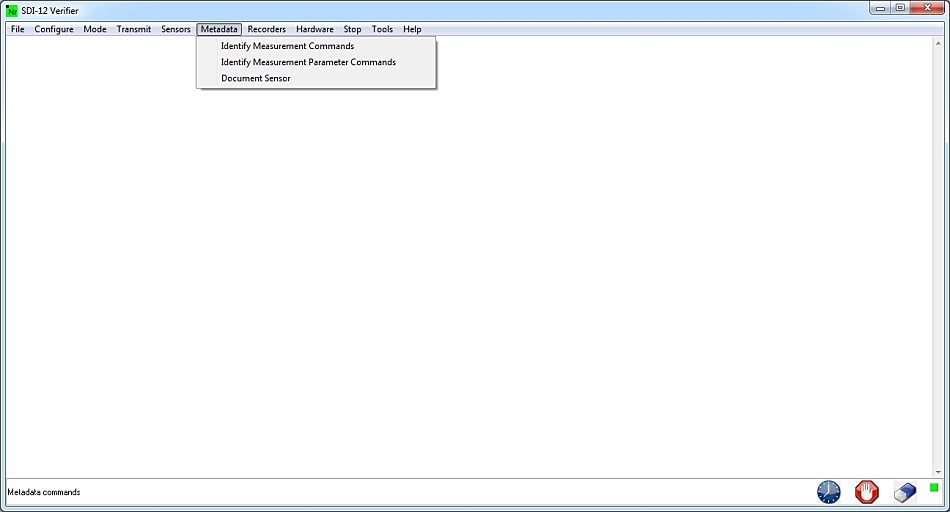Viewport: 950px width, 512px height.
Task: Open the Configure menu
Action: pyautogui.click(x=54, y=29)
